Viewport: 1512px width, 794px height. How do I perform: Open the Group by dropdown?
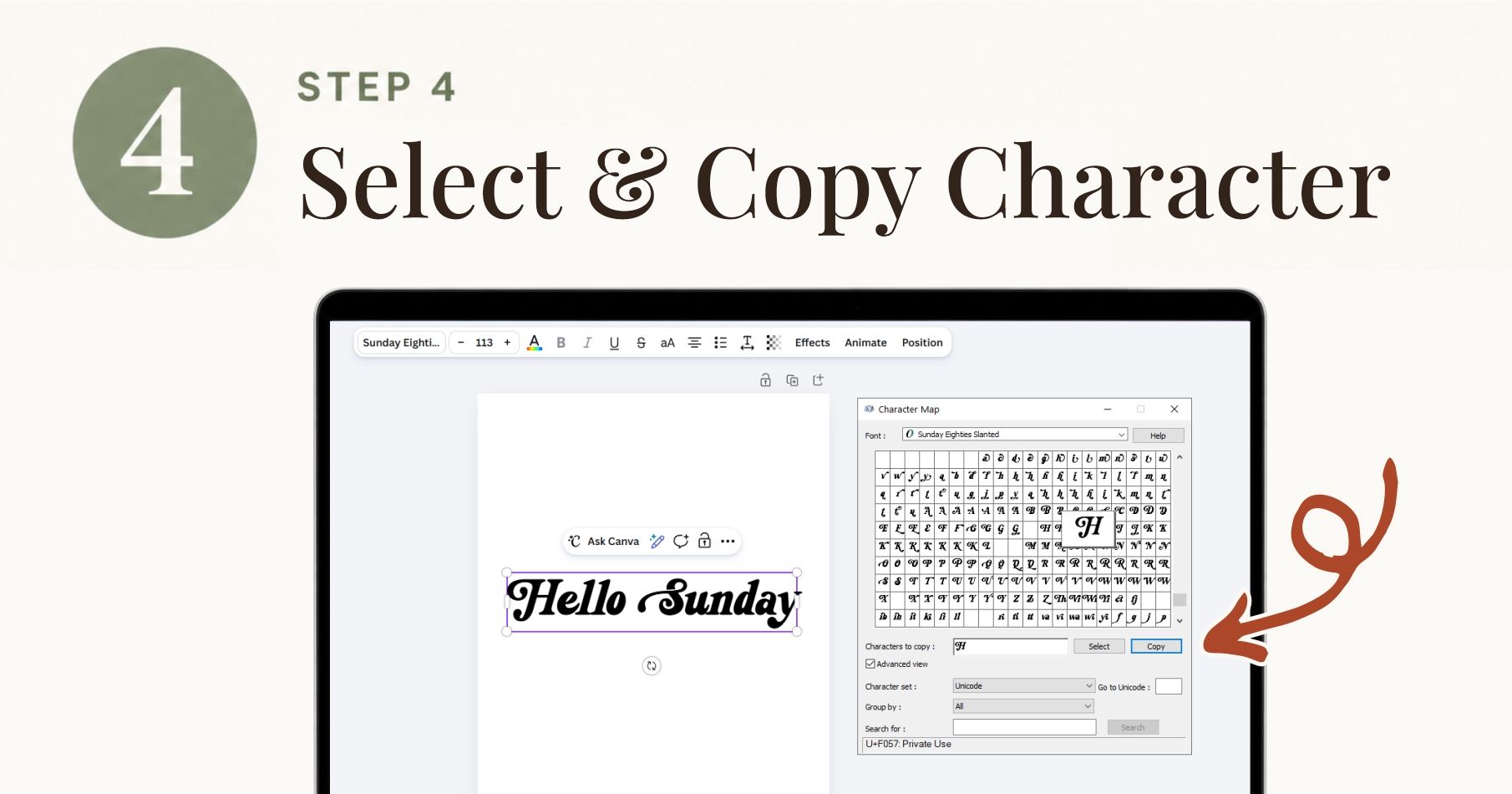tap(1023, 707)
